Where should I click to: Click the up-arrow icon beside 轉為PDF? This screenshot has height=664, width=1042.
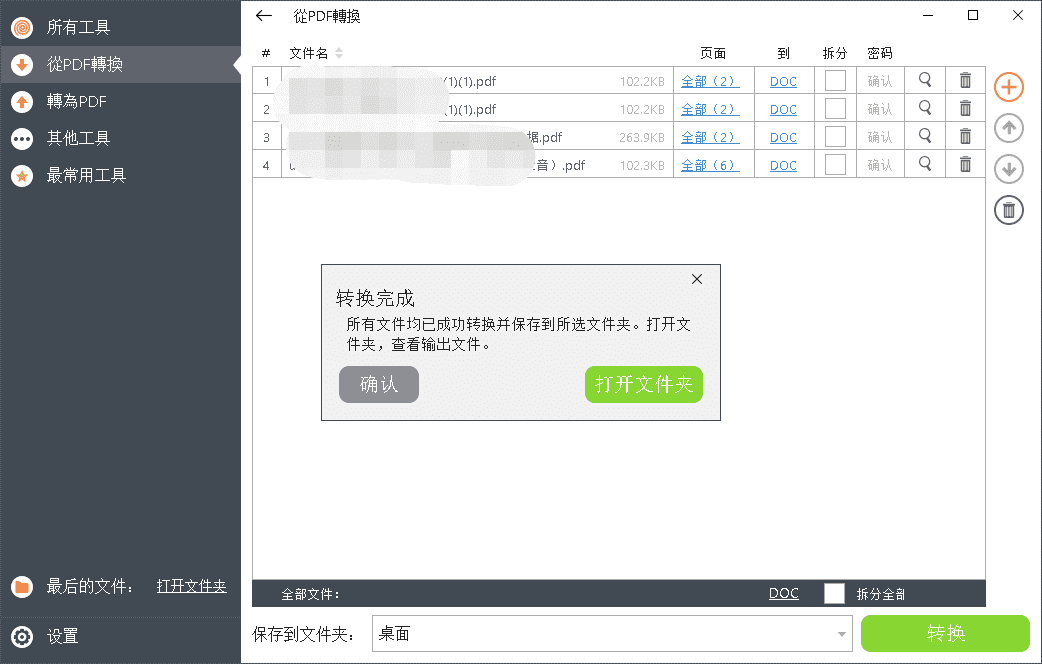click(22, 101)
